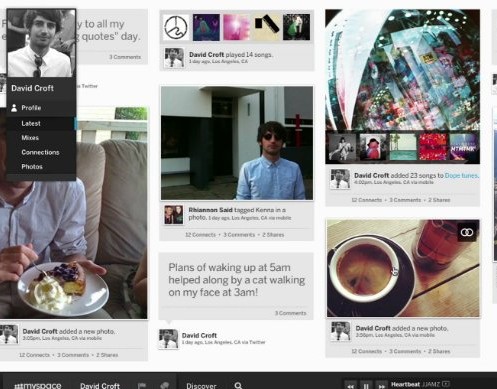Screen dimensions: 497x389
Task: Open the Profile menu item
Action: [x=31, y=108]
